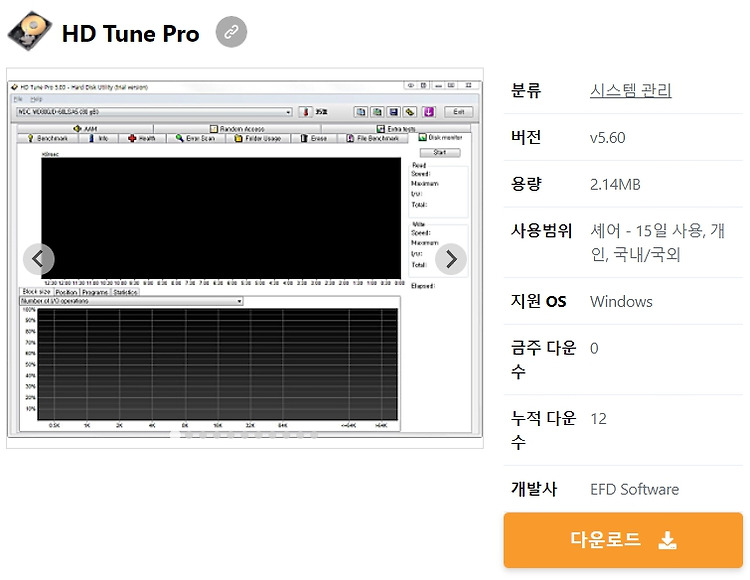This screenshot has width=750, height=580.
Task: Switch to the Info tab
Action: click(99, 138)
